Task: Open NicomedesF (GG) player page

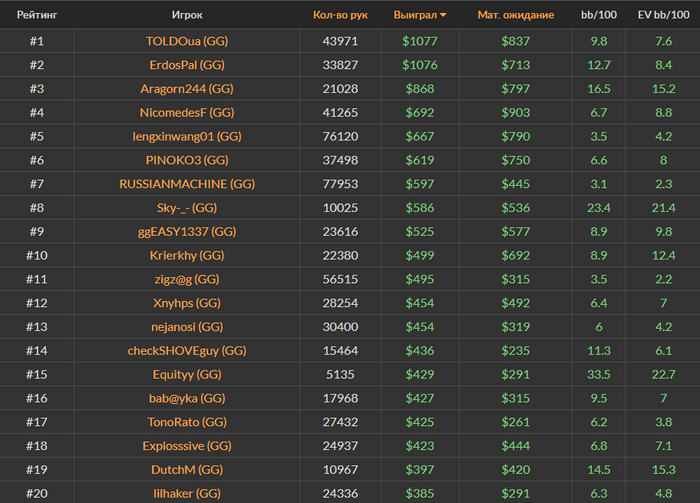Action: tap(187, 112)
